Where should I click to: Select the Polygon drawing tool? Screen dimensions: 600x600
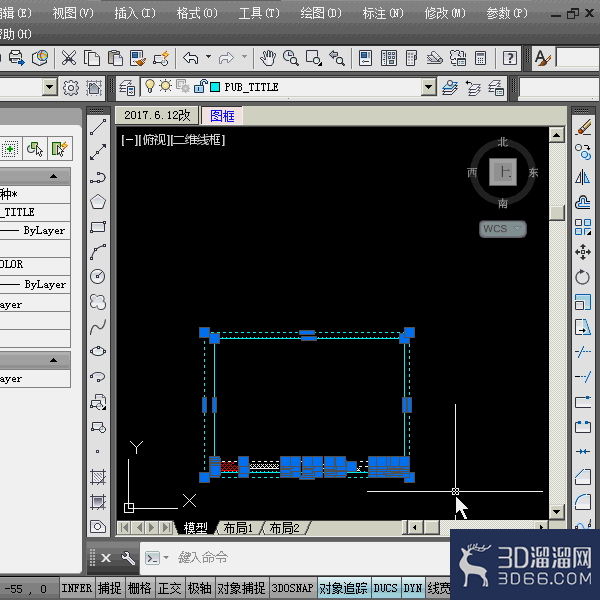pos(98,202)
